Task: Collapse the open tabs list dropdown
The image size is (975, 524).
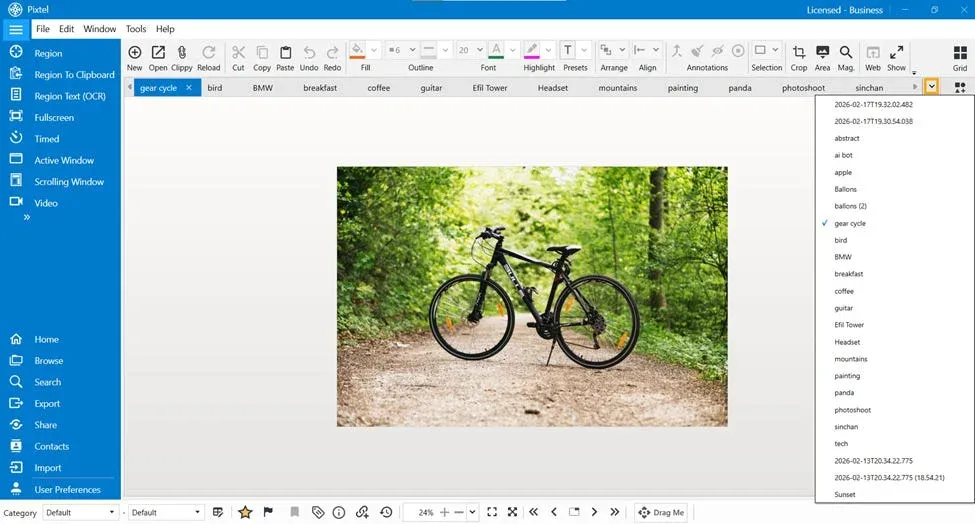Action: tap(931, 86)
